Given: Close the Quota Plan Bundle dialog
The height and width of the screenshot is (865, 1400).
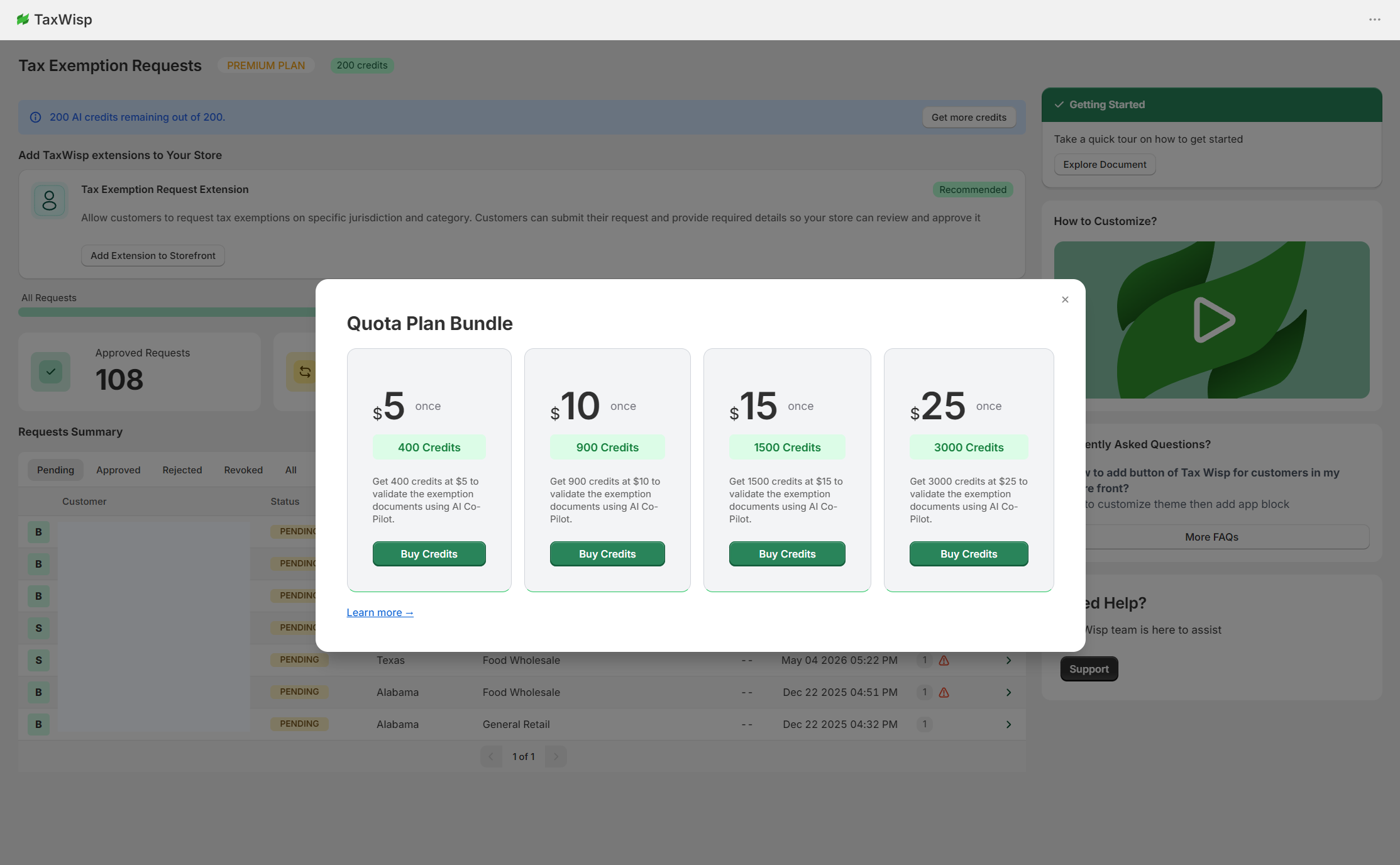Looking at the screenshot, I should (1065, 300).
